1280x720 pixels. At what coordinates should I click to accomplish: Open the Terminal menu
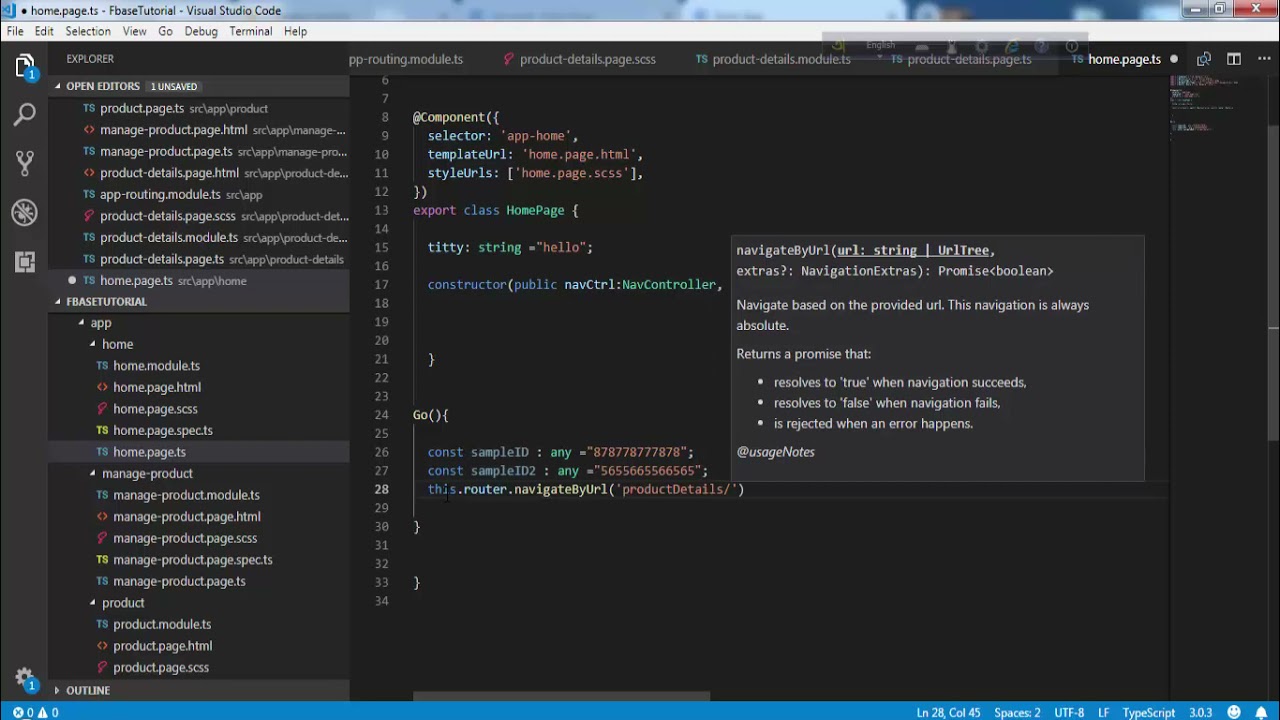(251, 31)
